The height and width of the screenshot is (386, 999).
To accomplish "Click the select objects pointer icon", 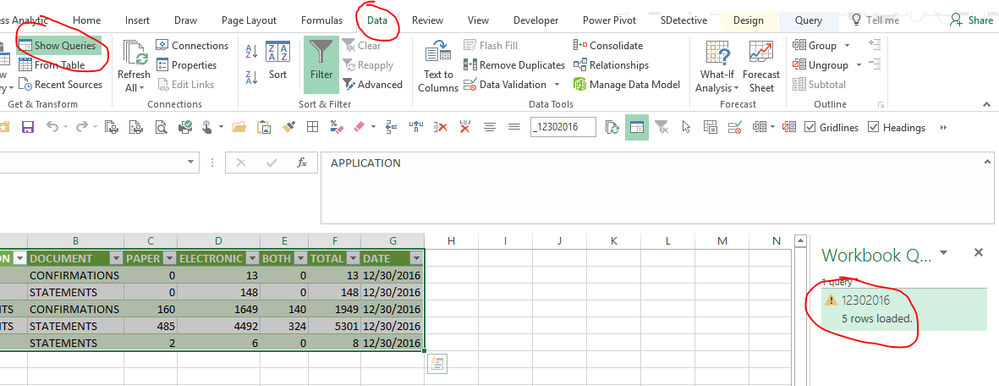I will click(686, 127).
